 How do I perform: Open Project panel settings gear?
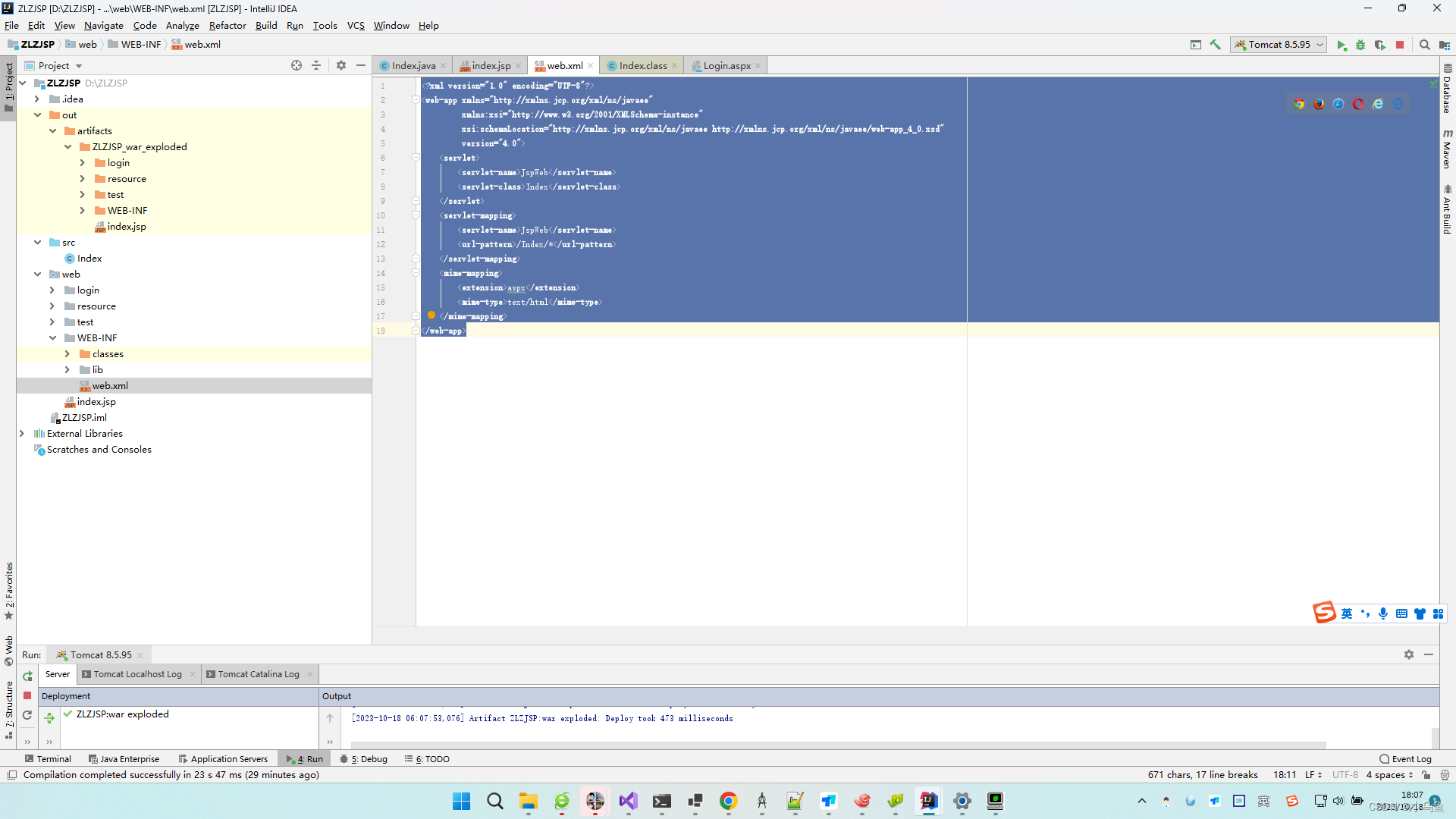click(341, 66)
